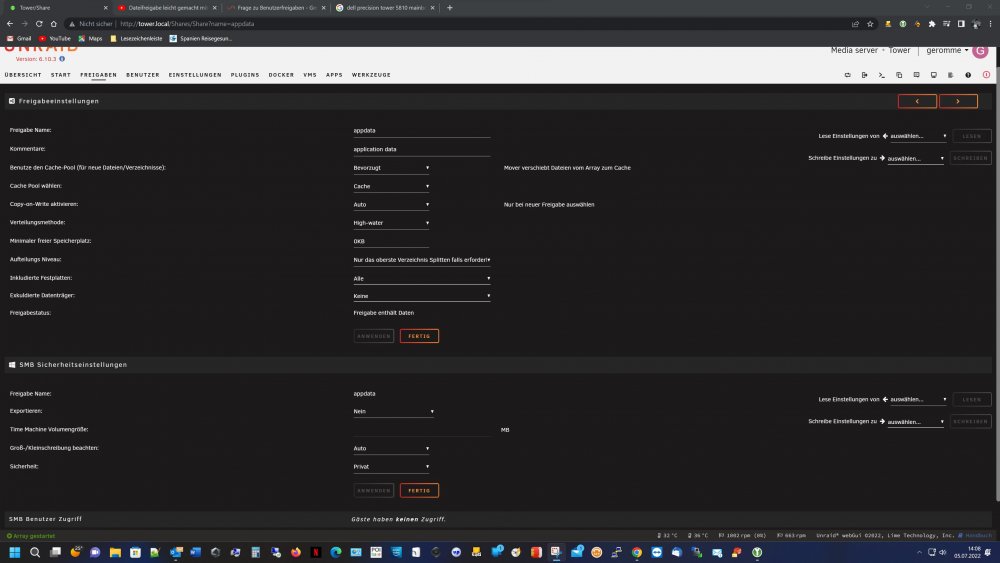Open Netflix from the taskbar
Screen dimensions: 1000x563
point(316,552)
